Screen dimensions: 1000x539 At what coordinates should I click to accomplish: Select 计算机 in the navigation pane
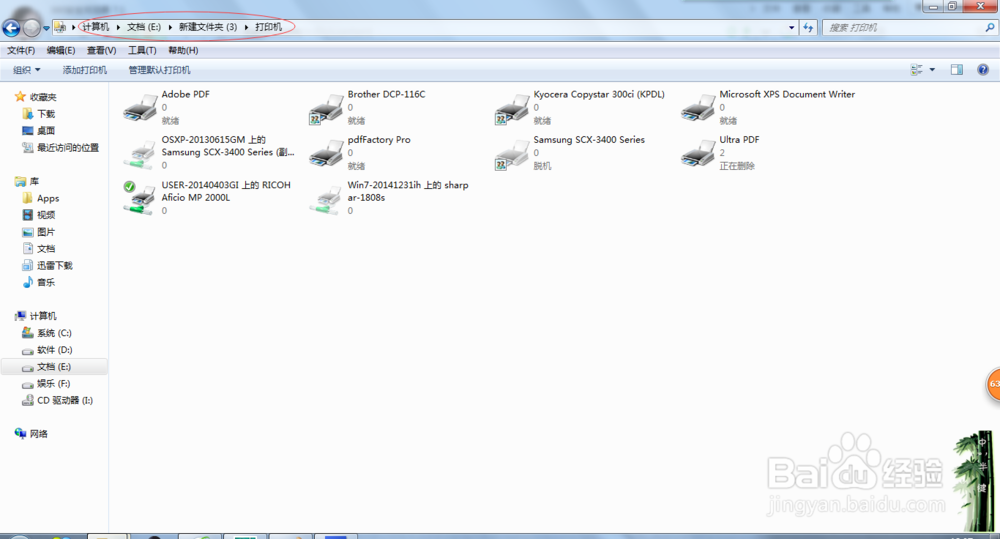(x=36, y=316)
